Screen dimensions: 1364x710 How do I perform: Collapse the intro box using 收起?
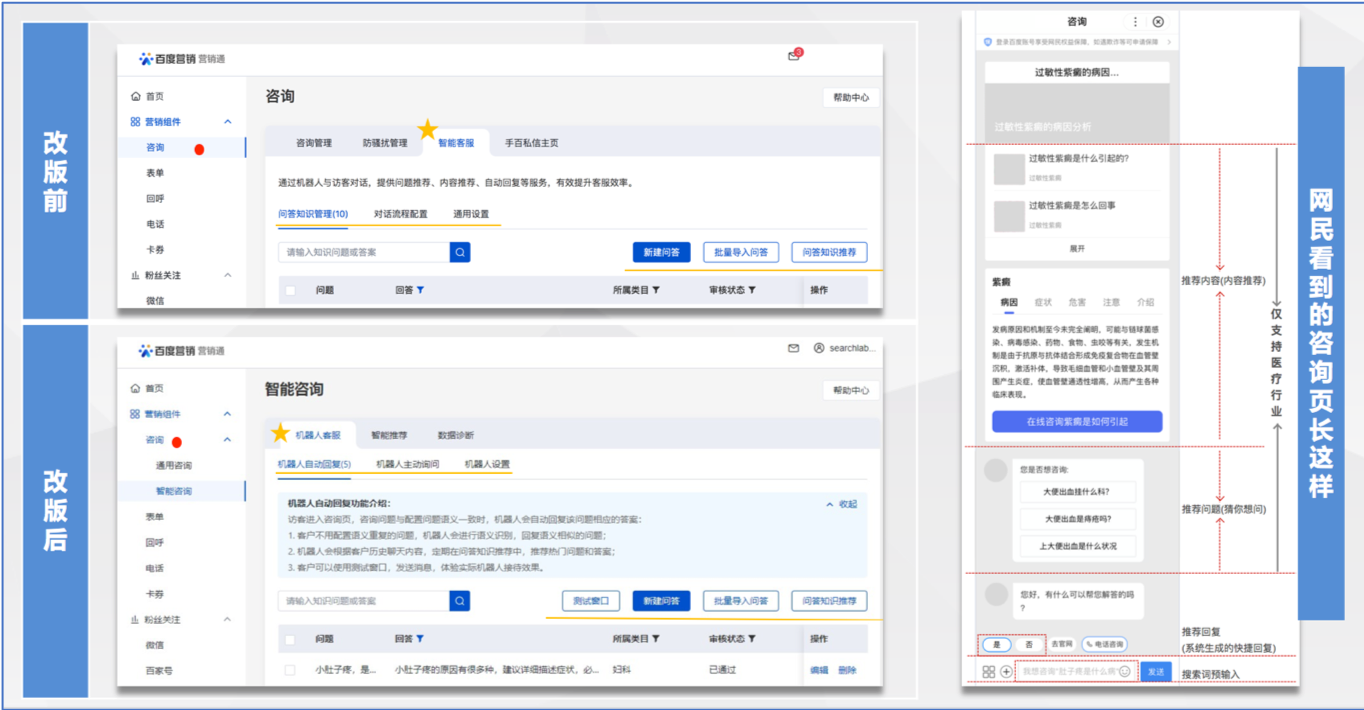841,504
